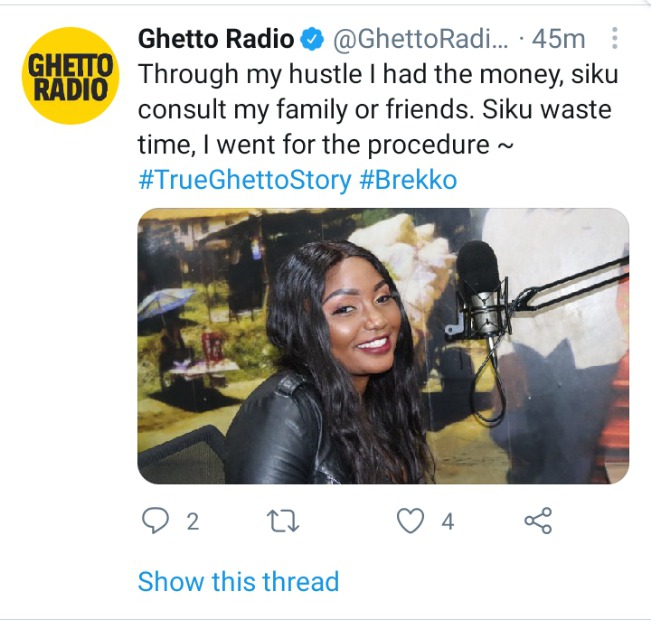Screen dimensions: 651x624
Task: Tap the share icon under the photo
Action: 538,521
